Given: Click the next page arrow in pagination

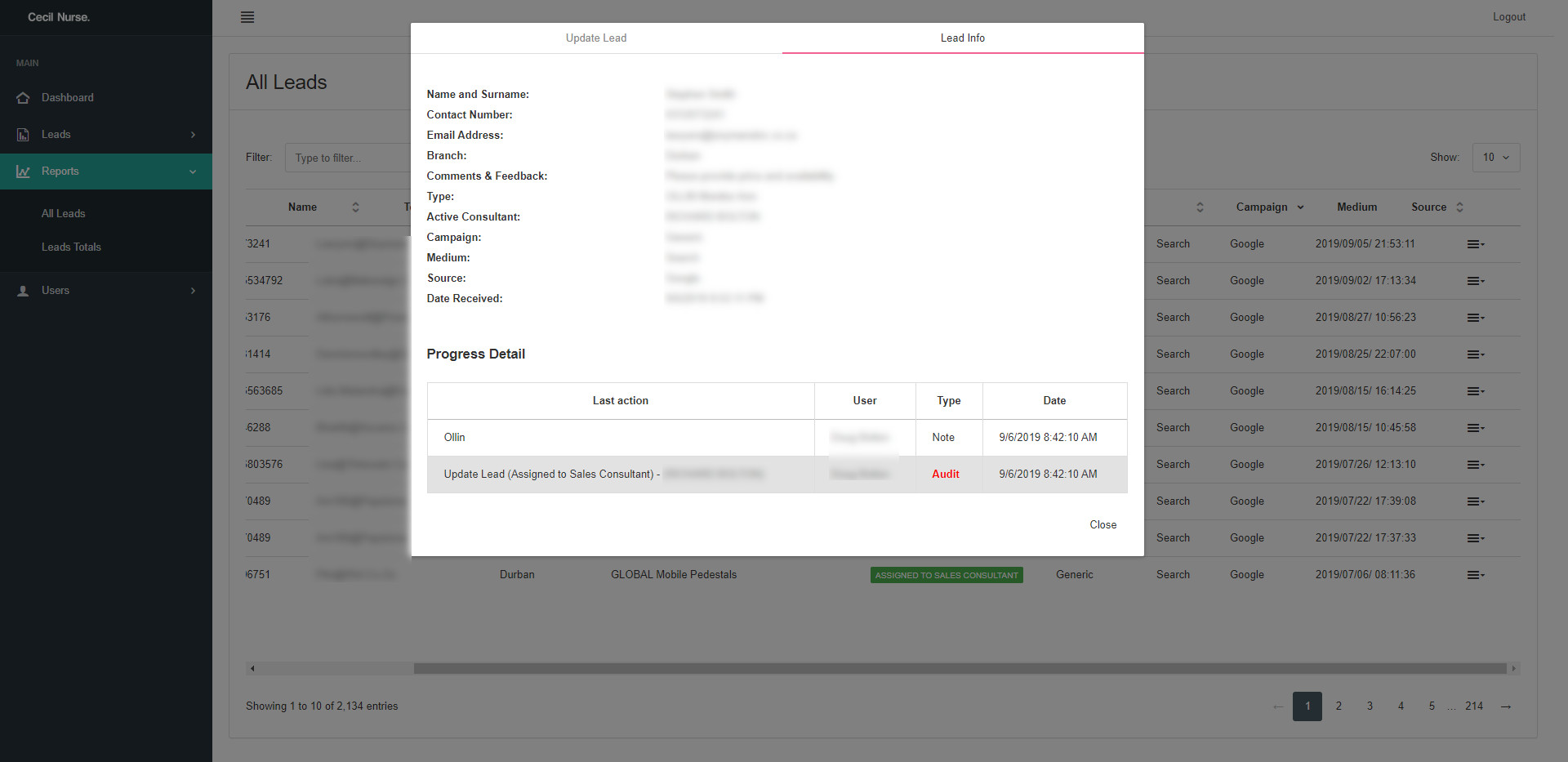Looking at the screenshot, I should [1505, 706].
